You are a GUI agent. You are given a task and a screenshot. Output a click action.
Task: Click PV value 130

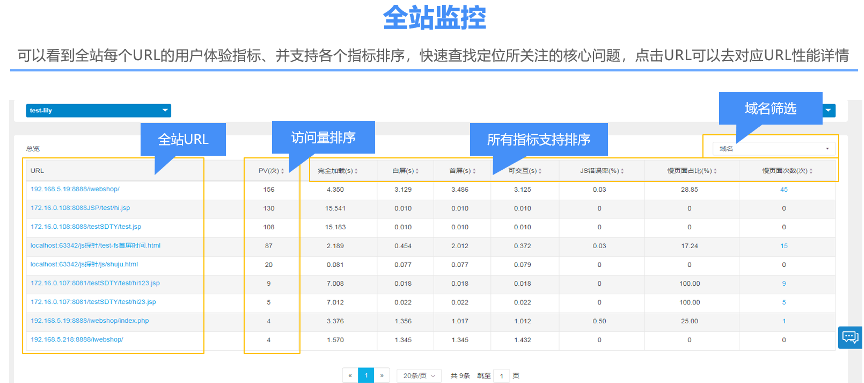coord(269,208)
